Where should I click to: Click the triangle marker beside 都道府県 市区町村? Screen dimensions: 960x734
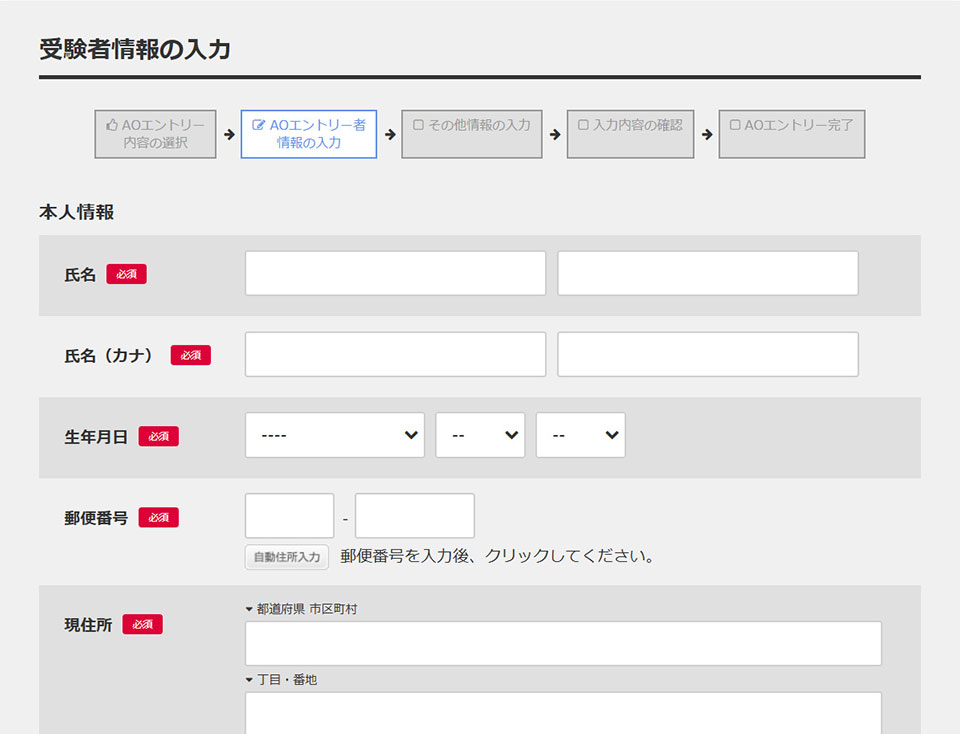pyautogui.click(x=249, y=609)
